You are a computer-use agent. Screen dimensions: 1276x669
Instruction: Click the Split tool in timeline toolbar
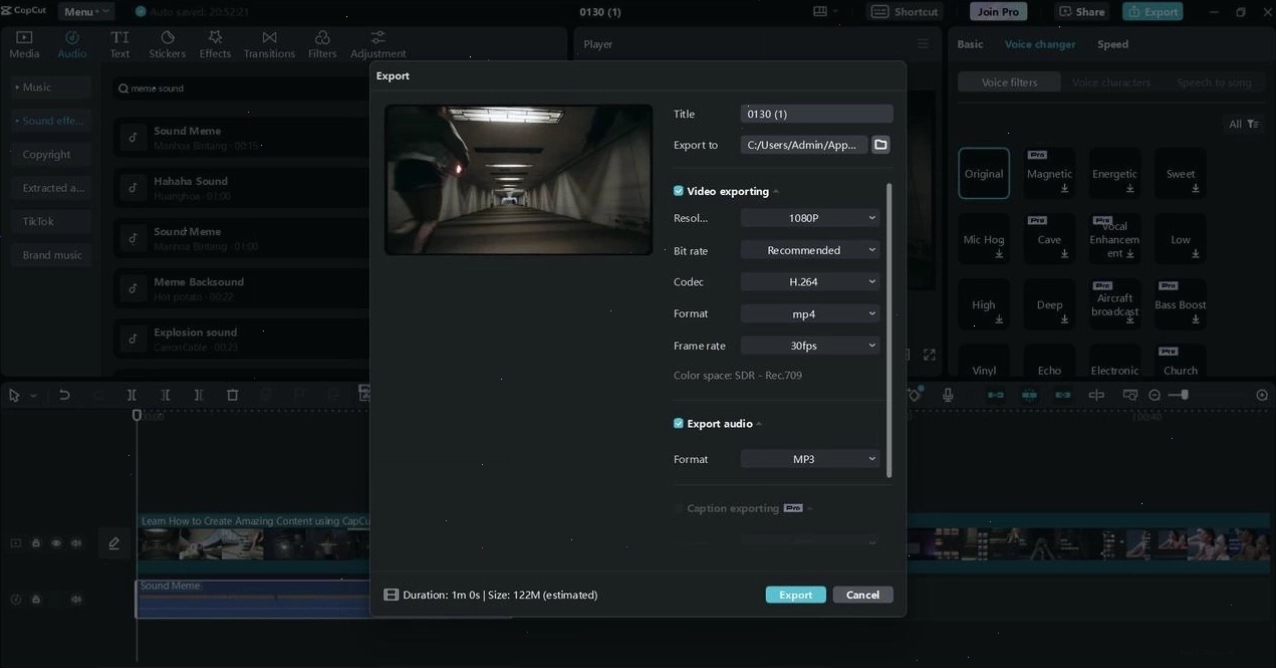pos(132,395)
